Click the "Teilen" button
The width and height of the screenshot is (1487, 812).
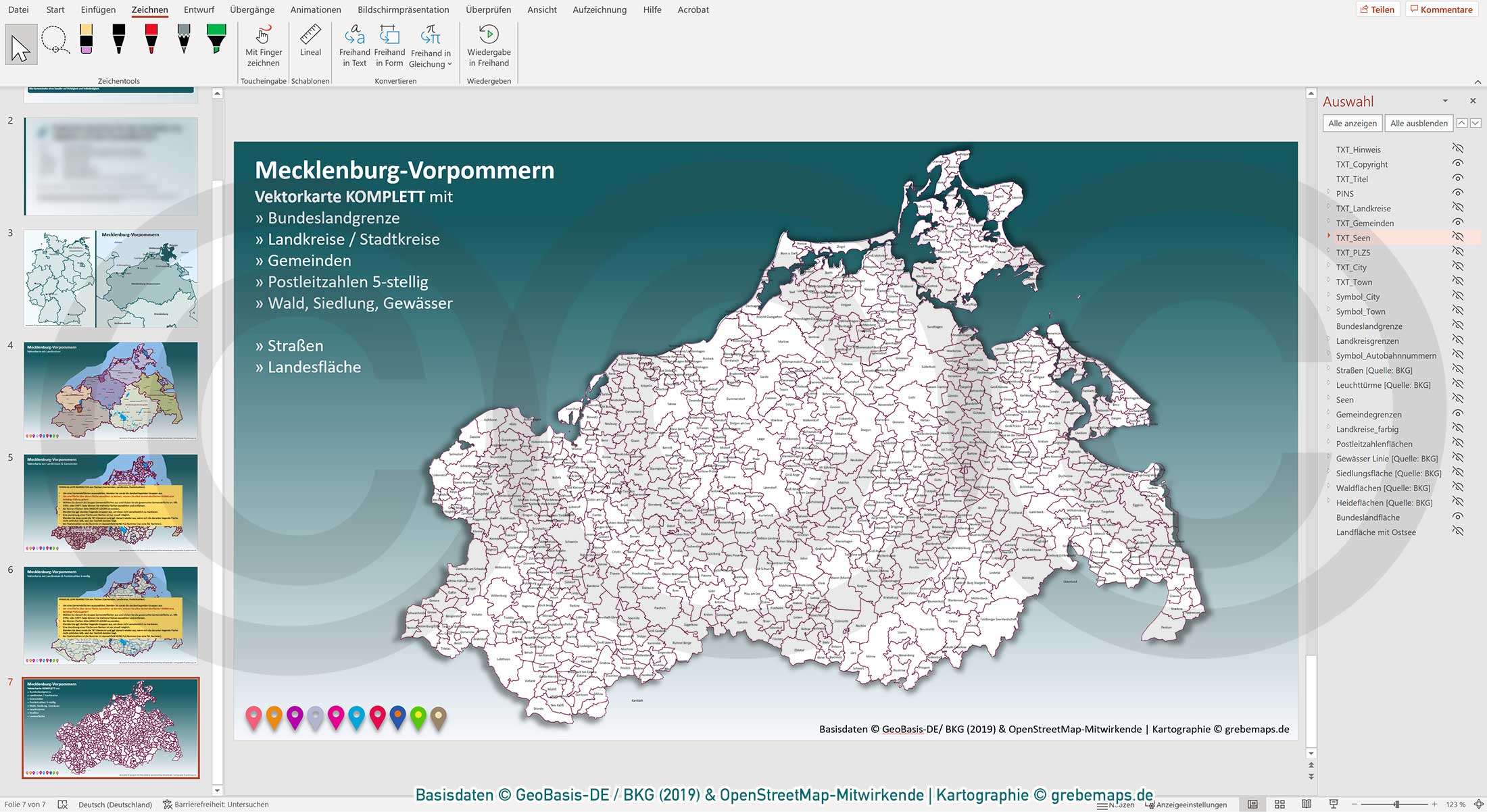coord(1380,9)
